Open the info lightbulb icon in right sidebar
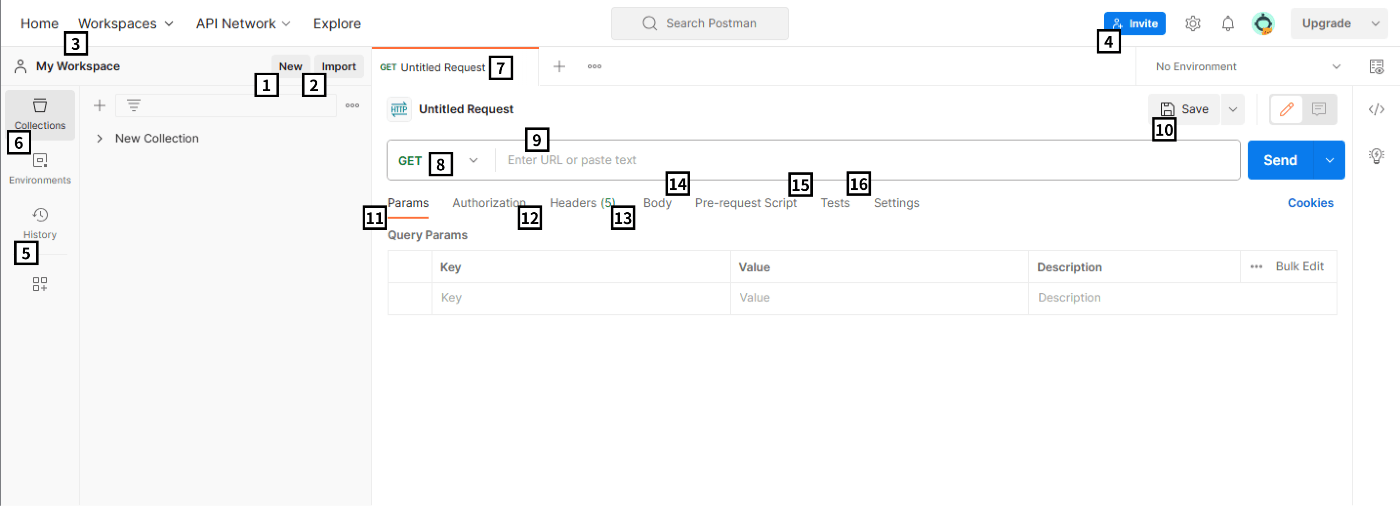1400x506 pixels. coord(1376,155)
